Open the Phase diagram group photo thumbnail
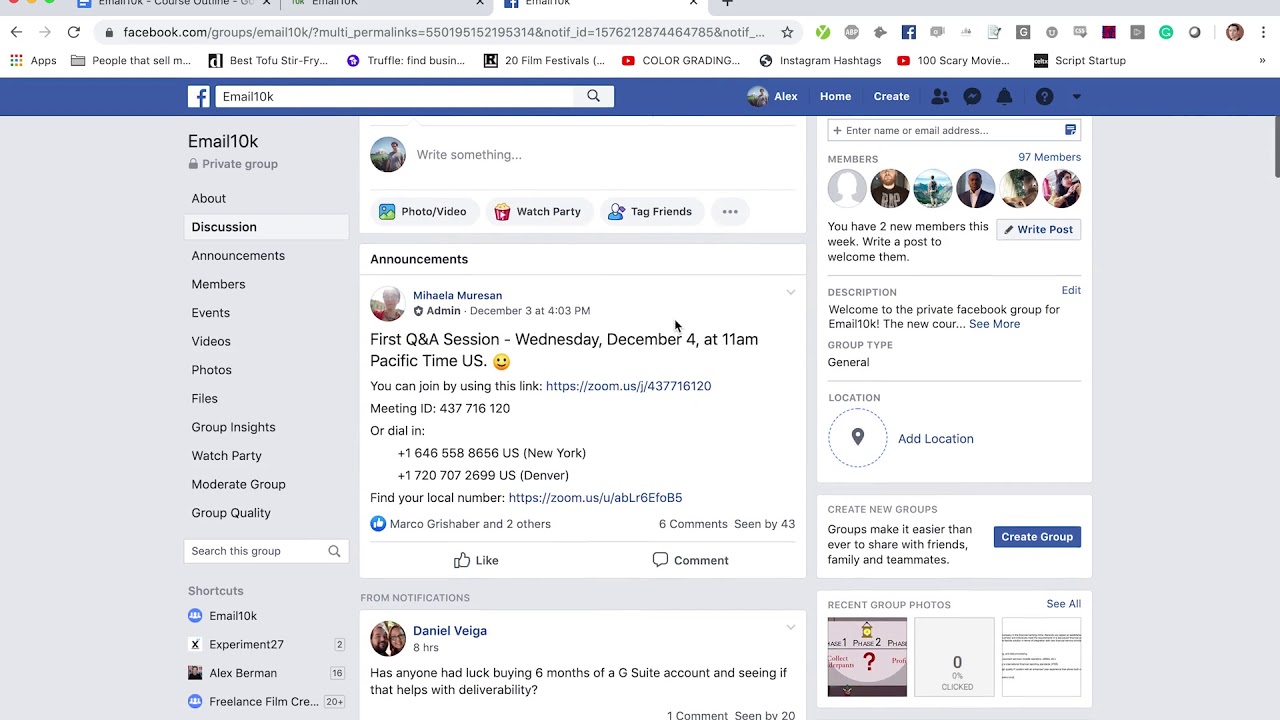Viewport: 1280px width, 720px height. pyautogui.click(x=867, y=657)
